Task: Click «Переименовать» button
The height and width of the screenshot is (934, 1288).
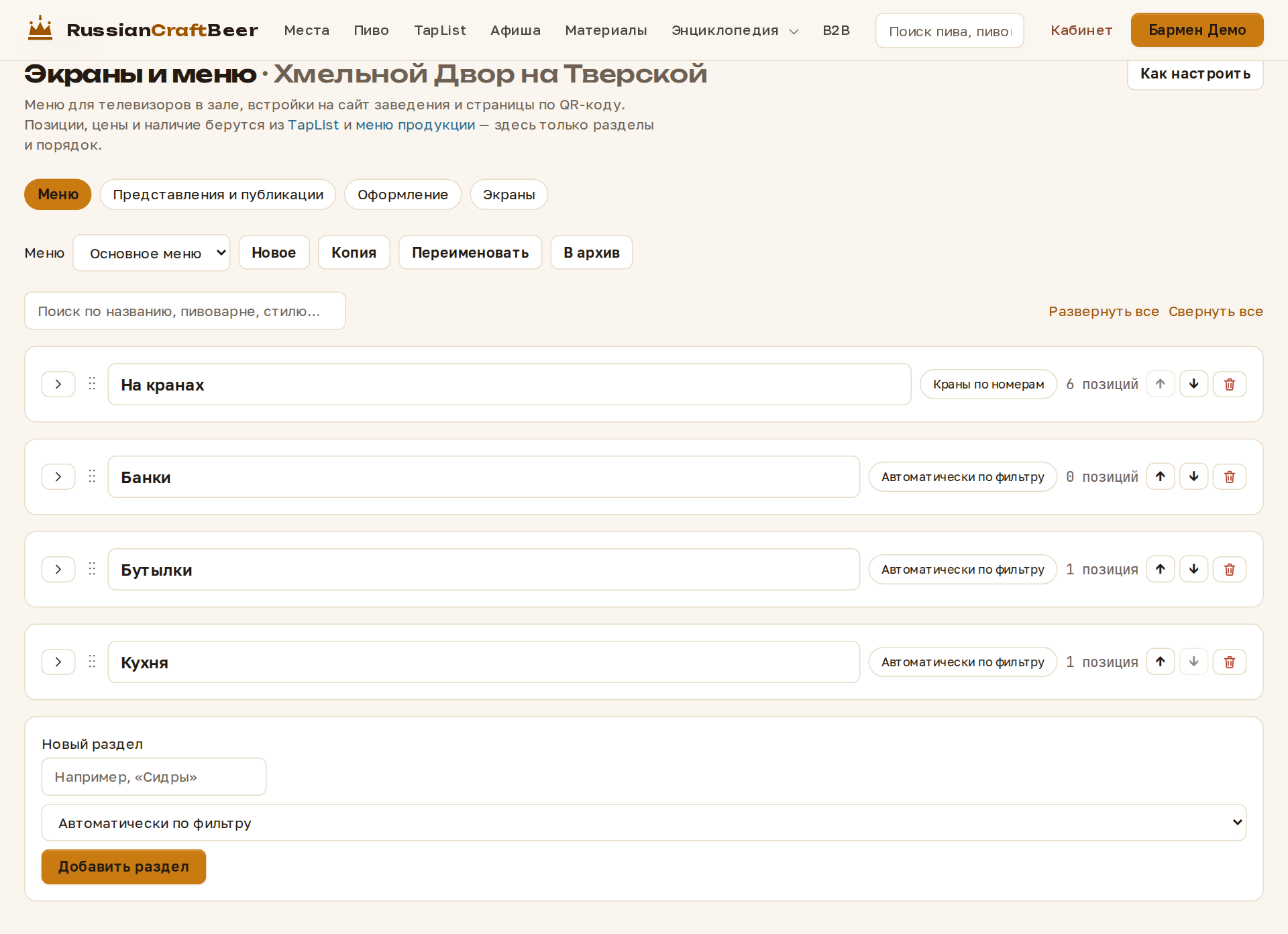Action: (x=470, y=252)
